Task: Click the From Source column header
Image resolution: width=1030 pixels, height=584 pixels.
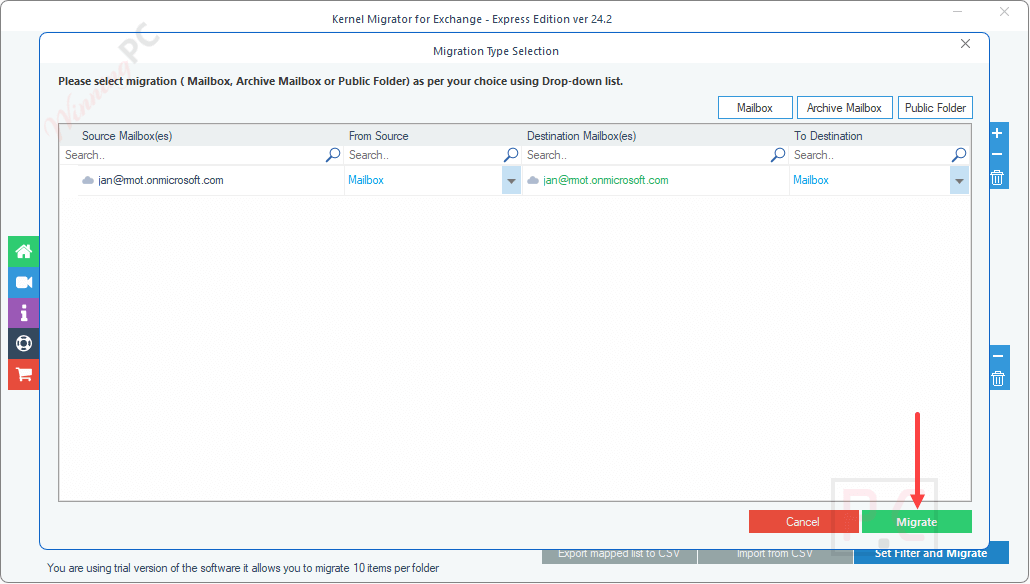Action: (378, 136)
